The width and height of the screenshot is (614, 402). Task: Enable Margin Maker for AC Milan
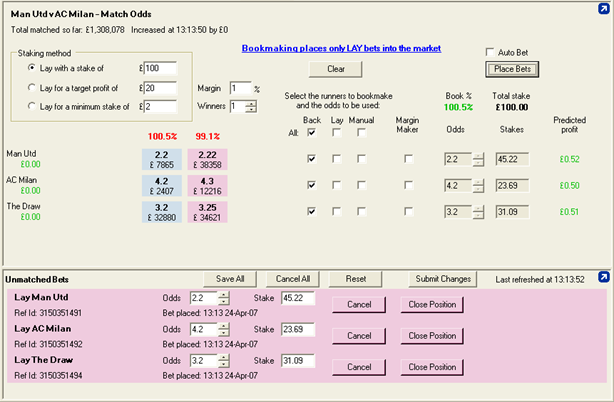(x=408, y=185)
